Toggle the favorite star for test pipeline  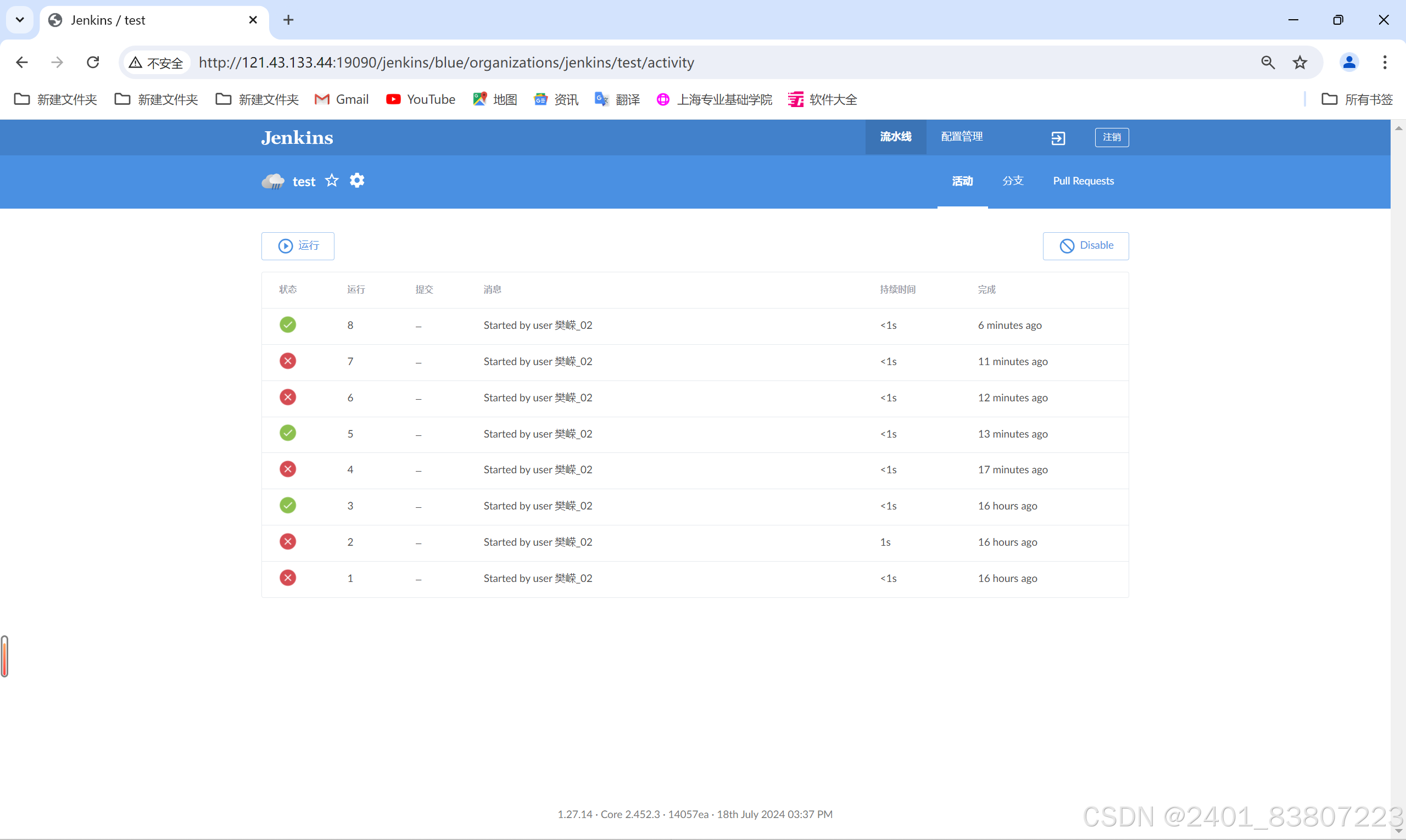click(331, 180)
